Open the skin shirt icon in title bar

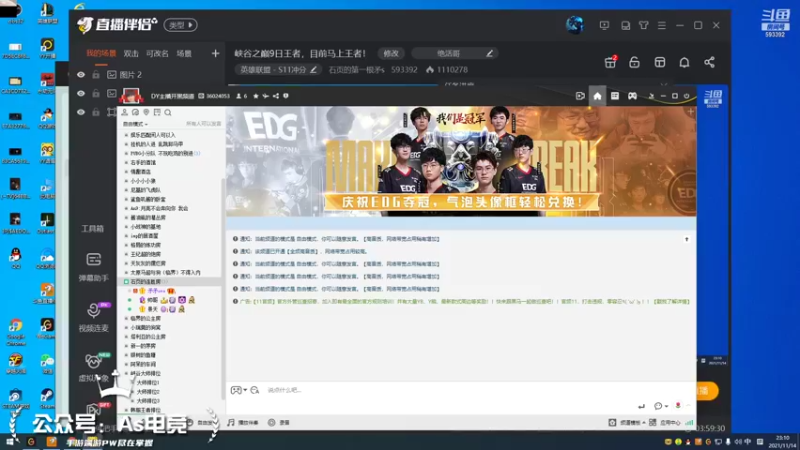[x=643, y=25]
